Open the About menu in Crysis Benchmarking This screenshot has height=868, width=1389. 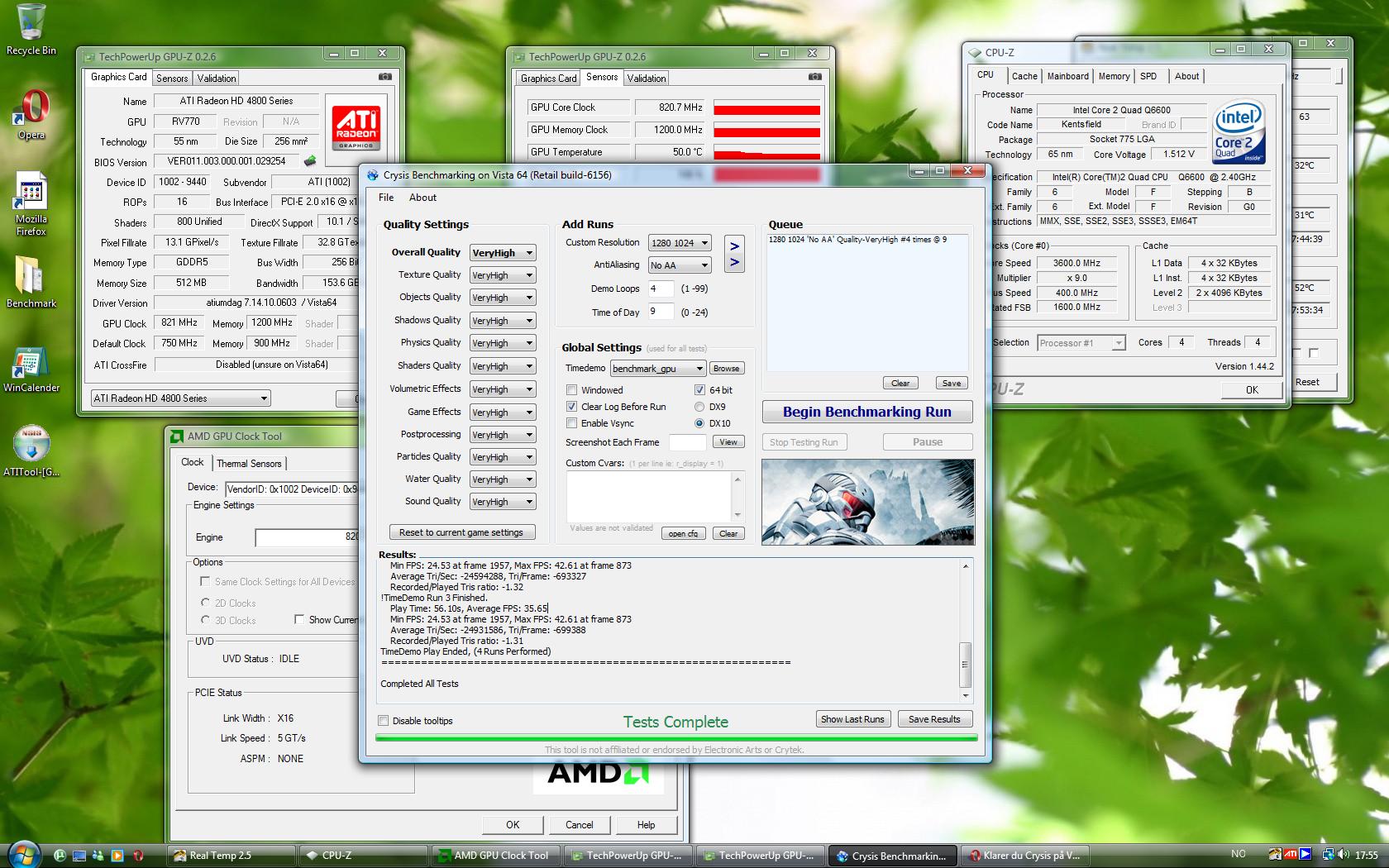pos(422,198)
